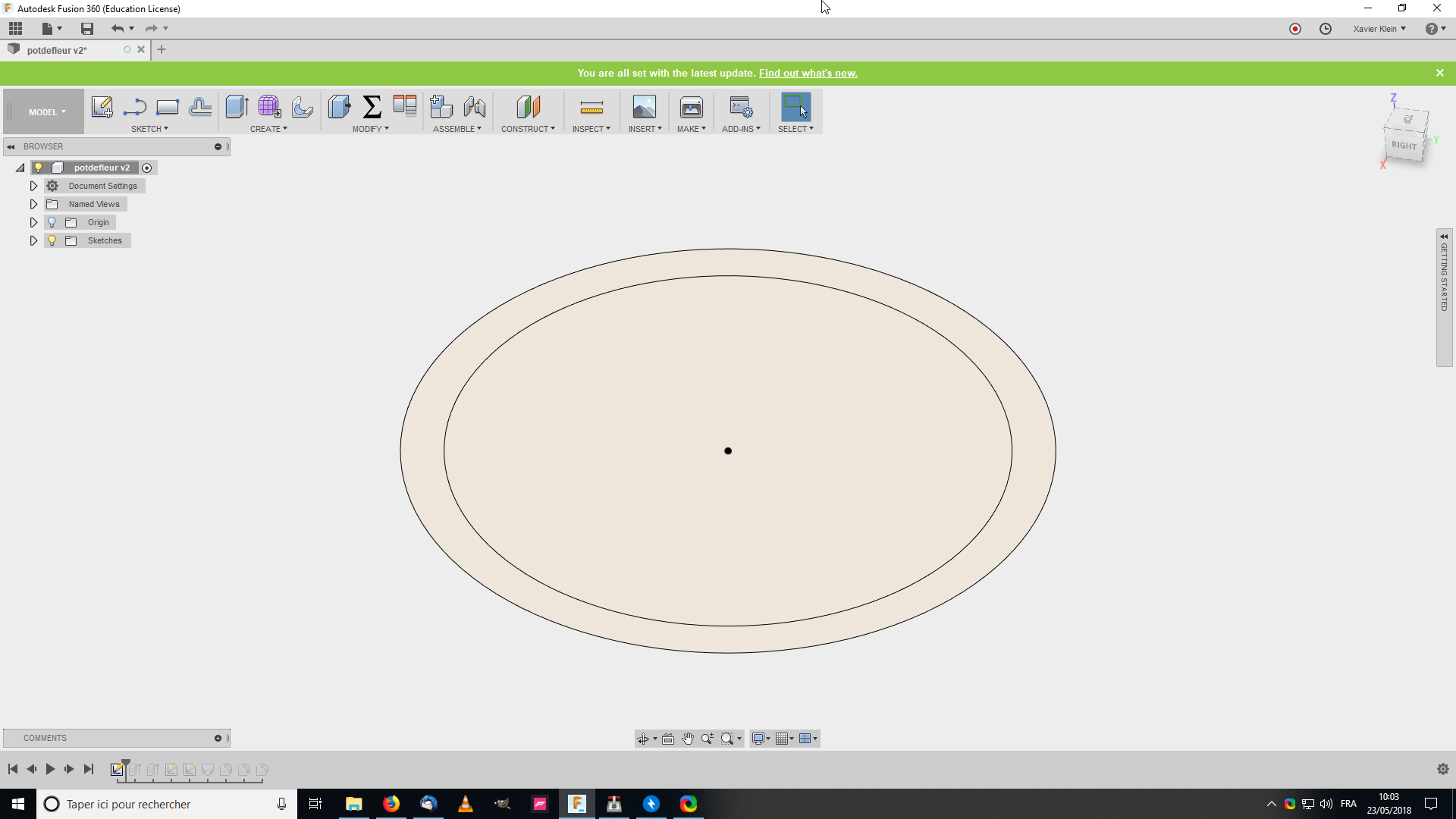Open the INSPECT menu
Screen dimensions: 1456x819
(591, 129)
